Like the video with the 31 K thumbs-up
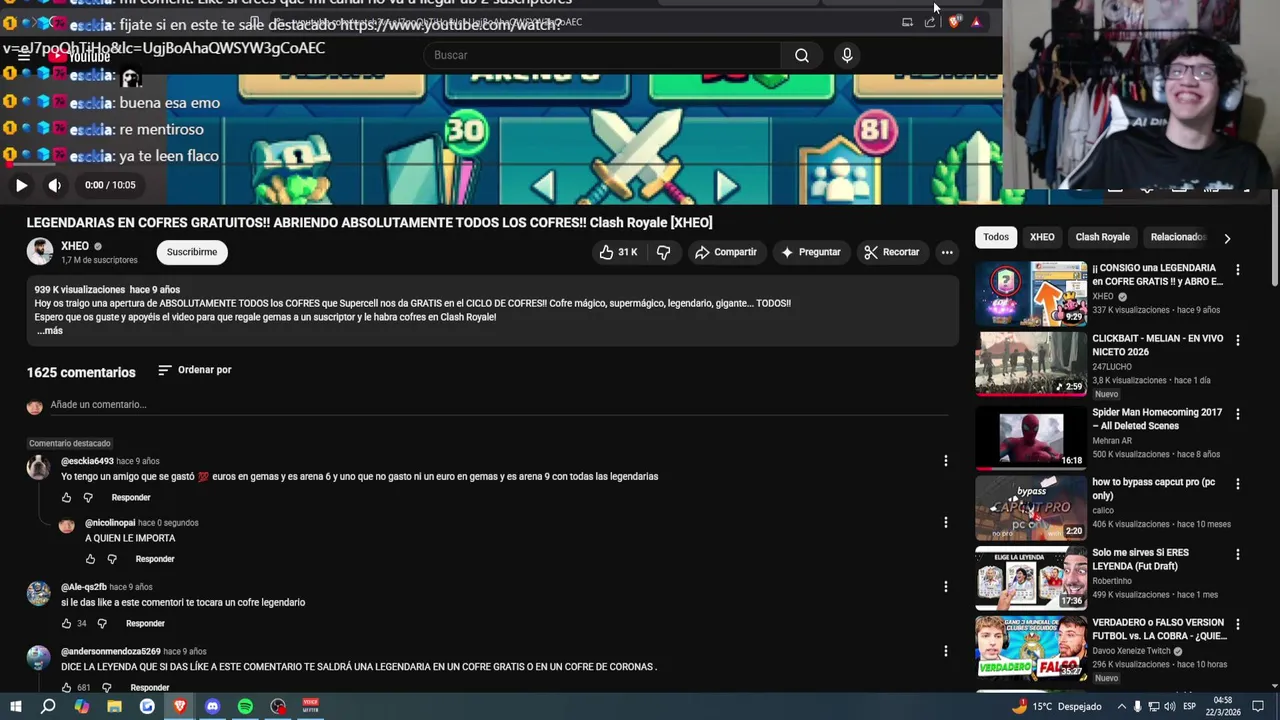 click(x=618, y=252)
